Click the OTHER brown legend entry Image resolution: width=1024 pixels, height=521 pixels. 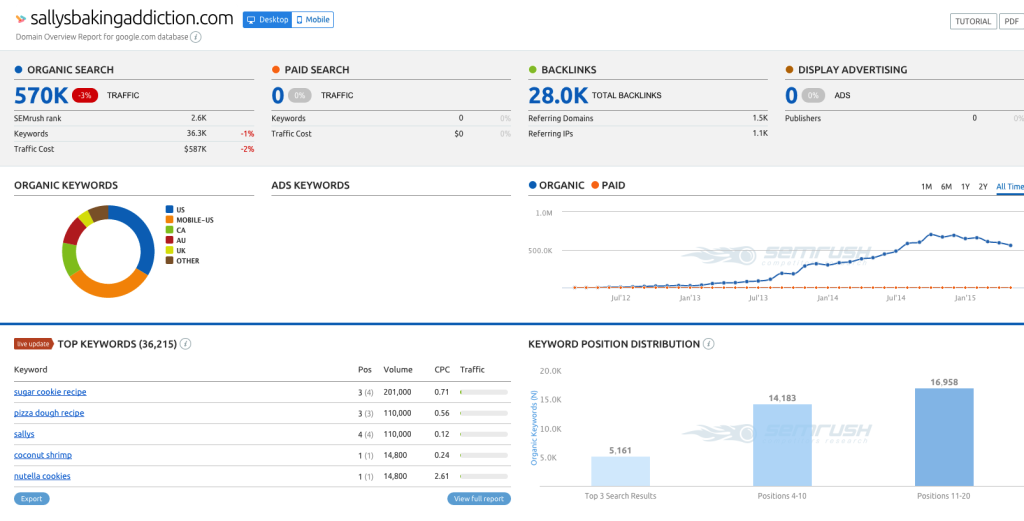tap(182, 260)
